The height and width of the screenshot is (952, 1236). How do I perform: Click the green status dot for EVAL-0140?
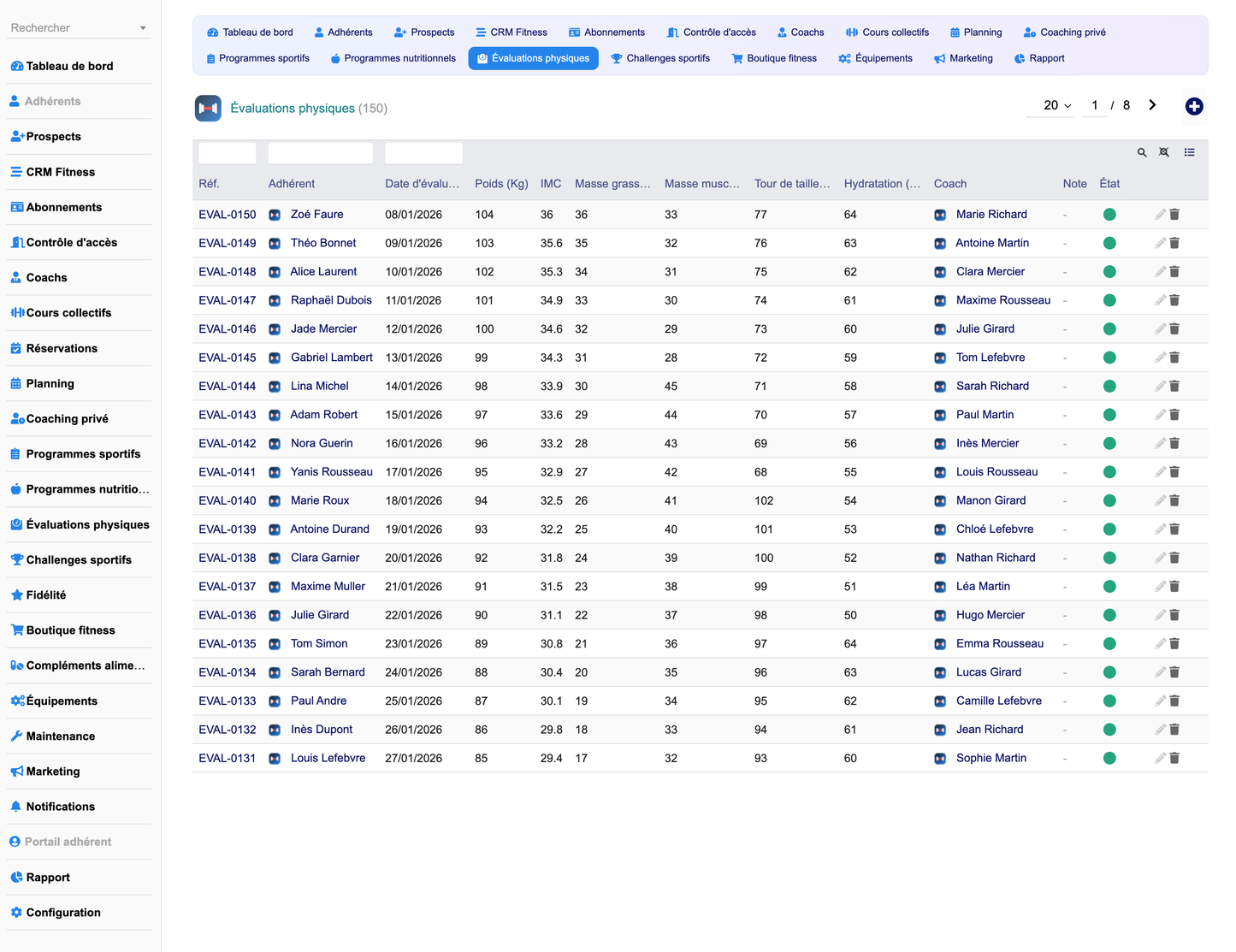1109,500
